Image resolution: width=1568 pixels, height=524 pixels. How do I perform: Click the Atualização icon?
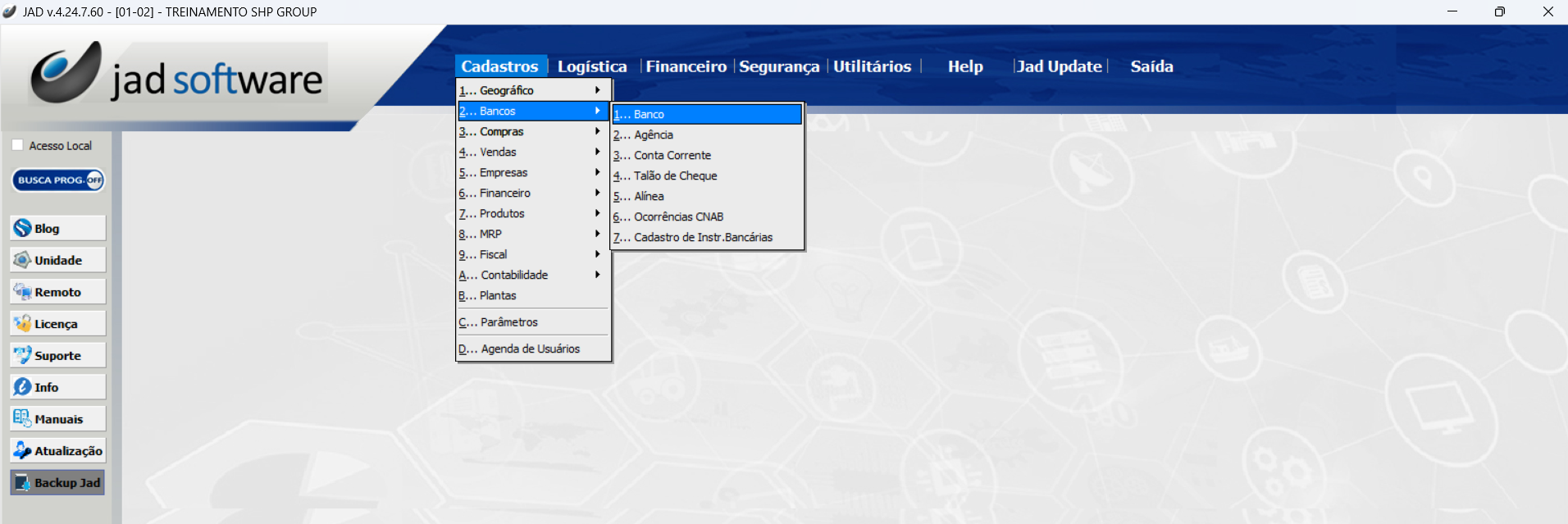point(23,450)
